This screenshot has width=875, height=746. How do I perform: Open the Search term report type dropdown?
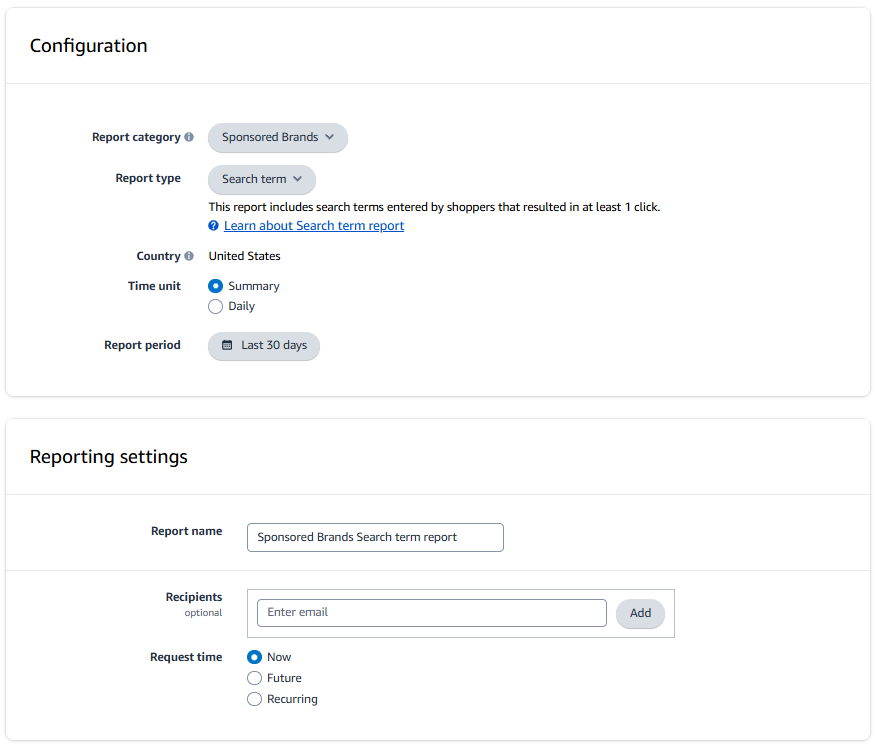click(x=262, y=179)
